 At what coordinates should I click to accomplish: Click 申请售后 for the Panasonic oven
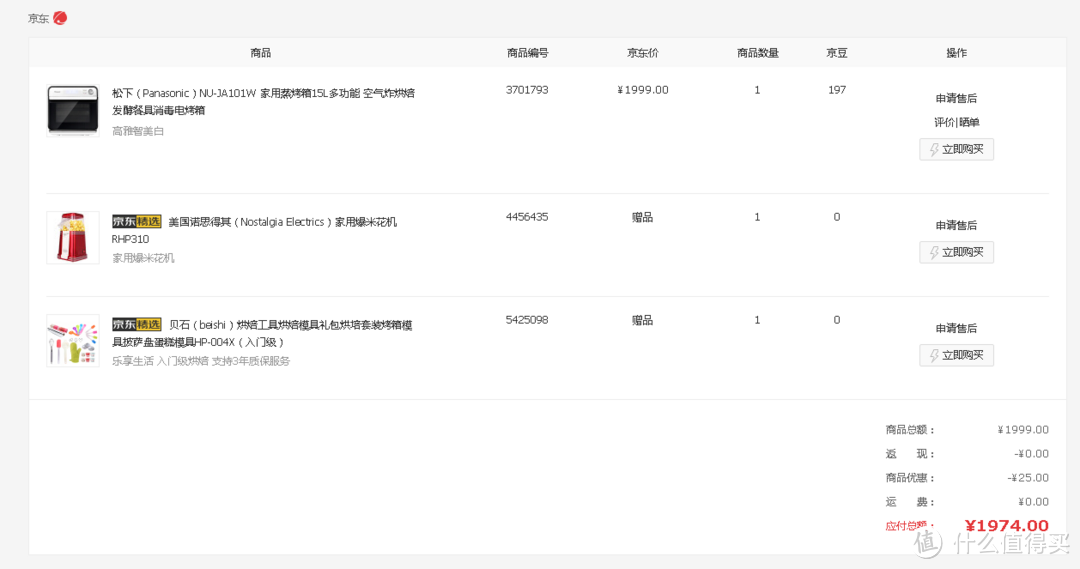point(956,99)
